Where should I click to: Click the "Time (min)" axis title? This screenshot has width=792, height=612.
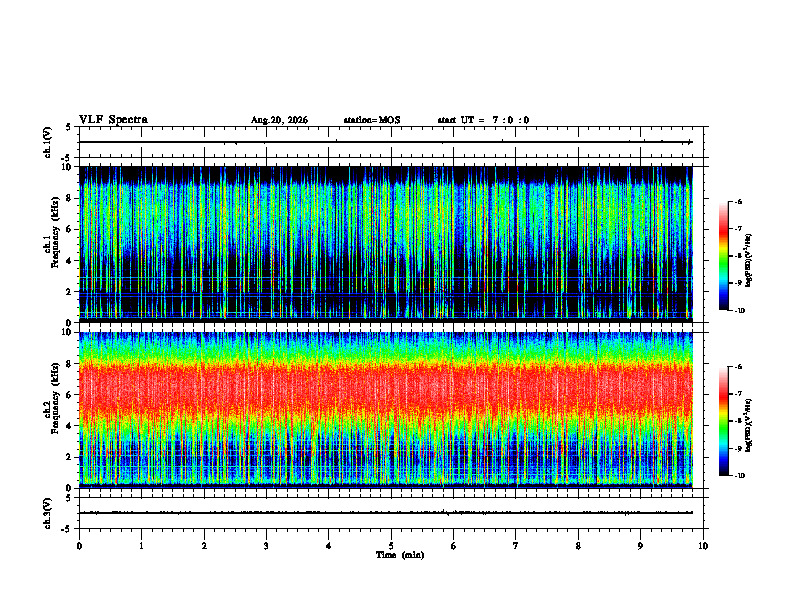point(400,555)
